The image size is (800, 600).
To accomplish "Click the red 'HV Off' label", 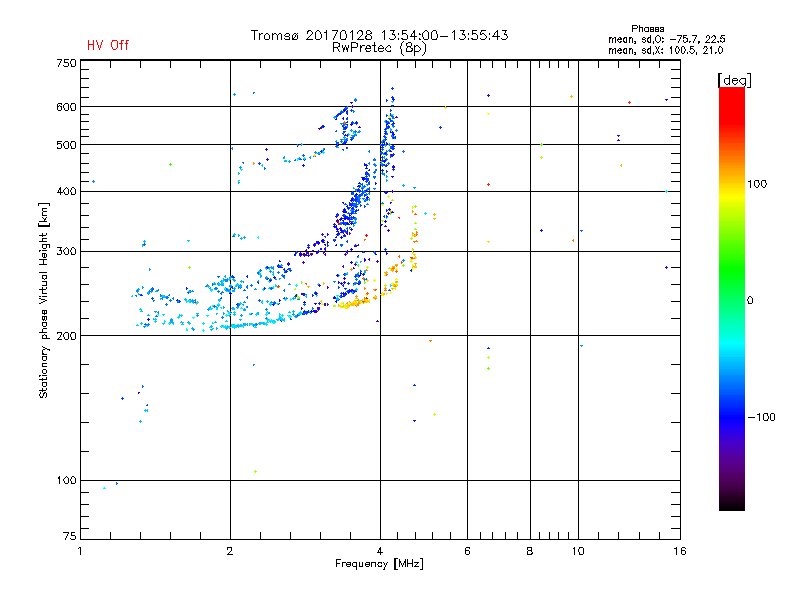I will point(108,45).
